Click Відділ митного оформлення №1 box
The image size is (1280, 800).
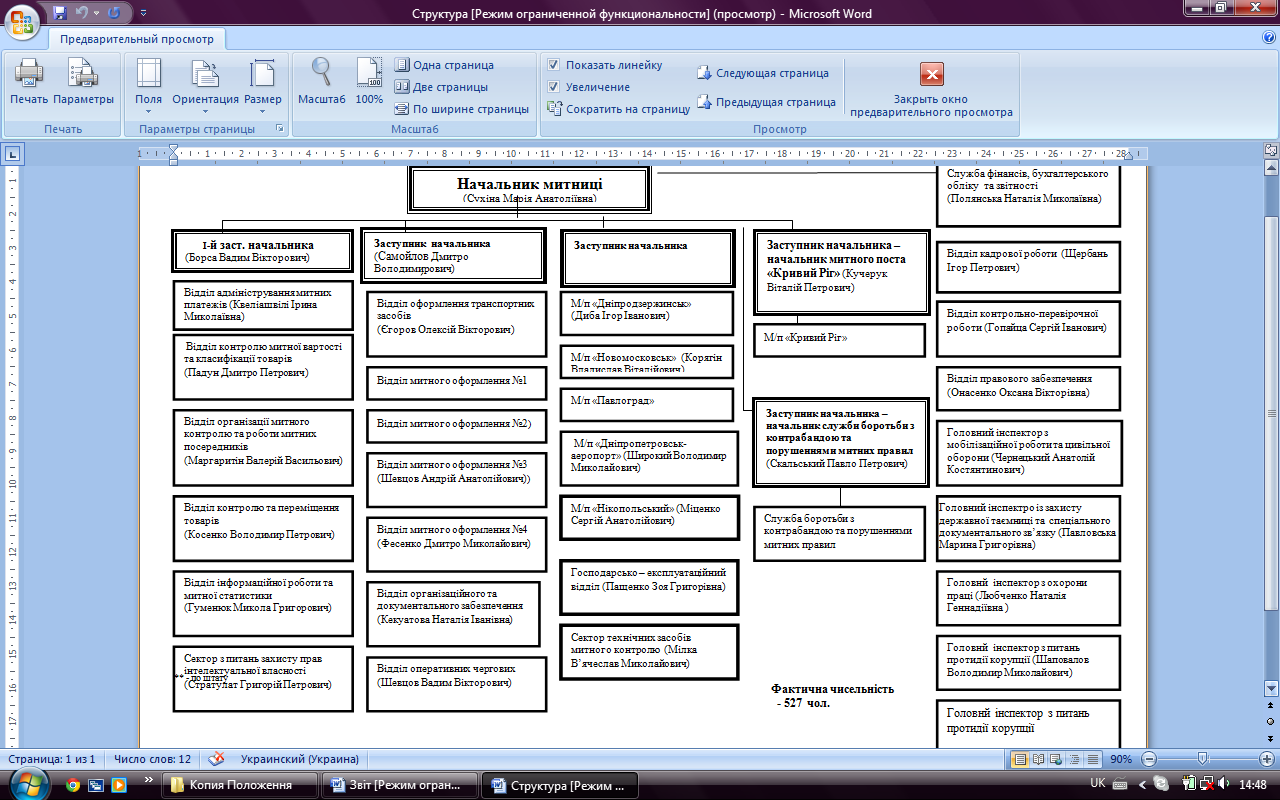[456, 382]
